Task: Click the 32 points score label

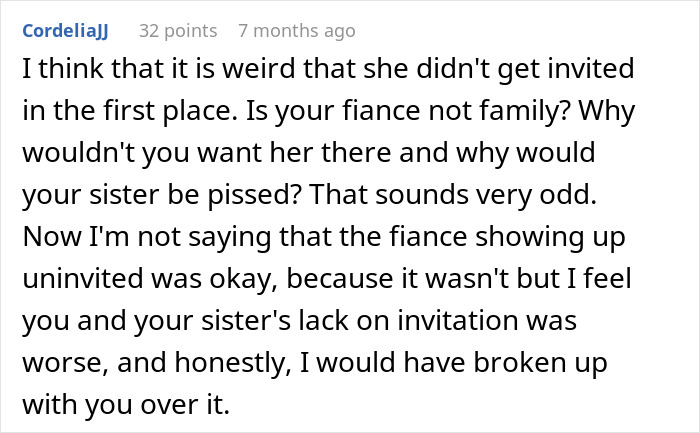Action: 178,31
